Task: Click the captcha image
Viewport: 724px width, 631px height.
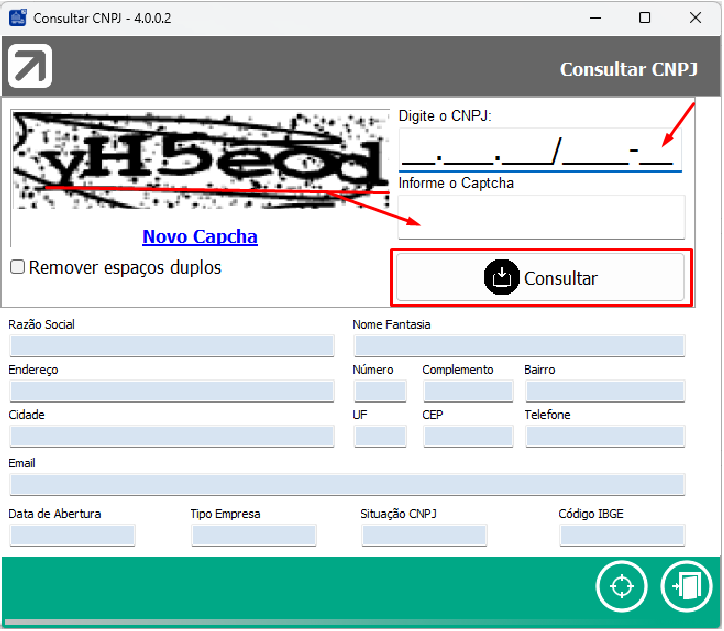Action: click(x=200, y=160)
